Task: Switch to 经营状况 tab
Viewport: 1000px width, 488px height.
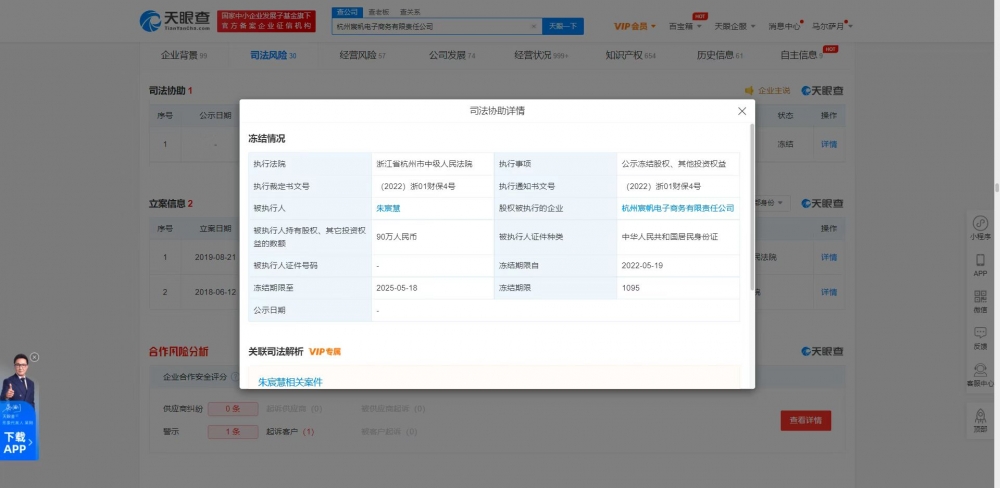Action: [541, 55]
